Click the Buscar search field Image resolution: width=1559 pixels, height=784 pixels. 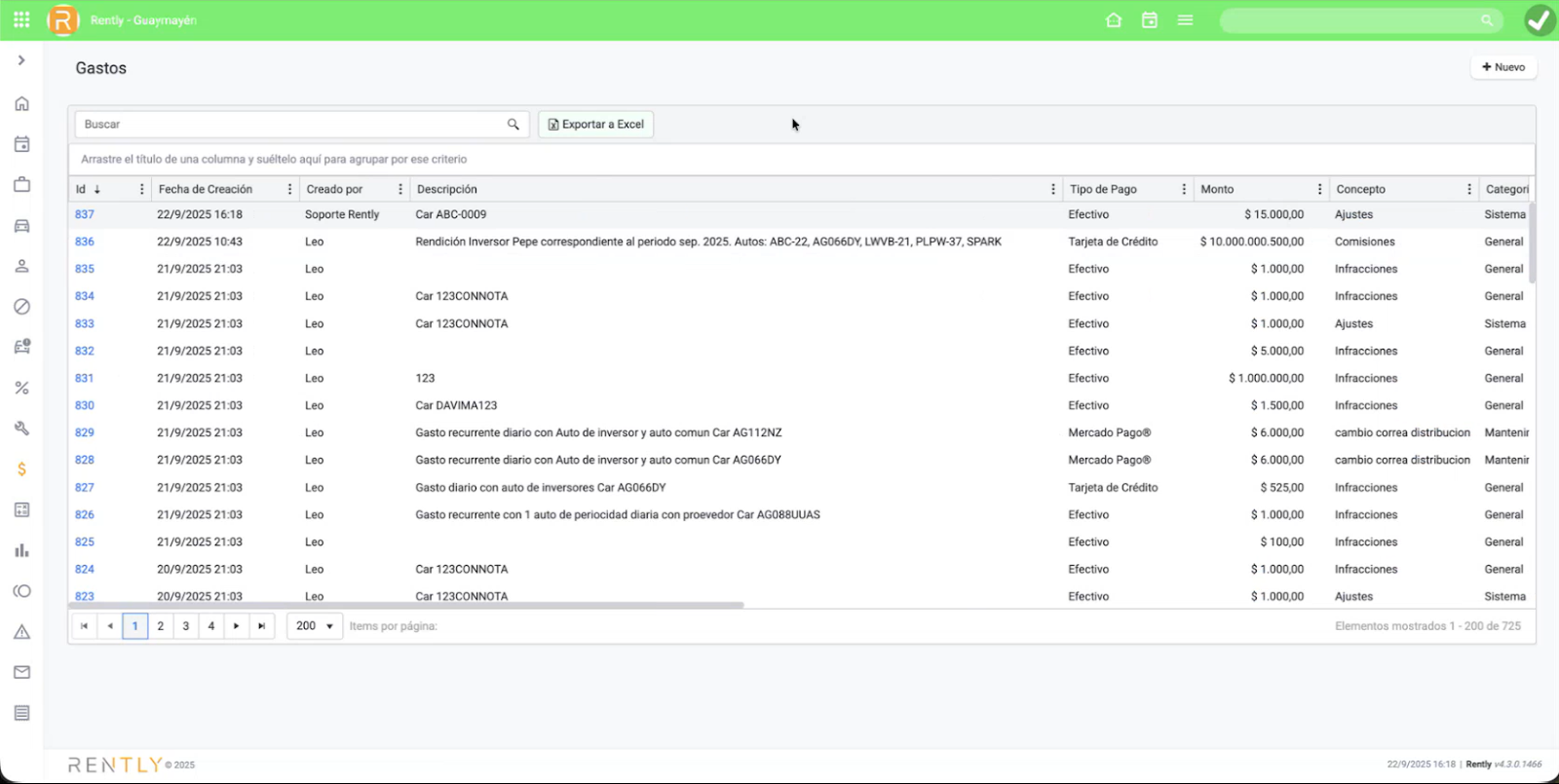tap(292, 125)
